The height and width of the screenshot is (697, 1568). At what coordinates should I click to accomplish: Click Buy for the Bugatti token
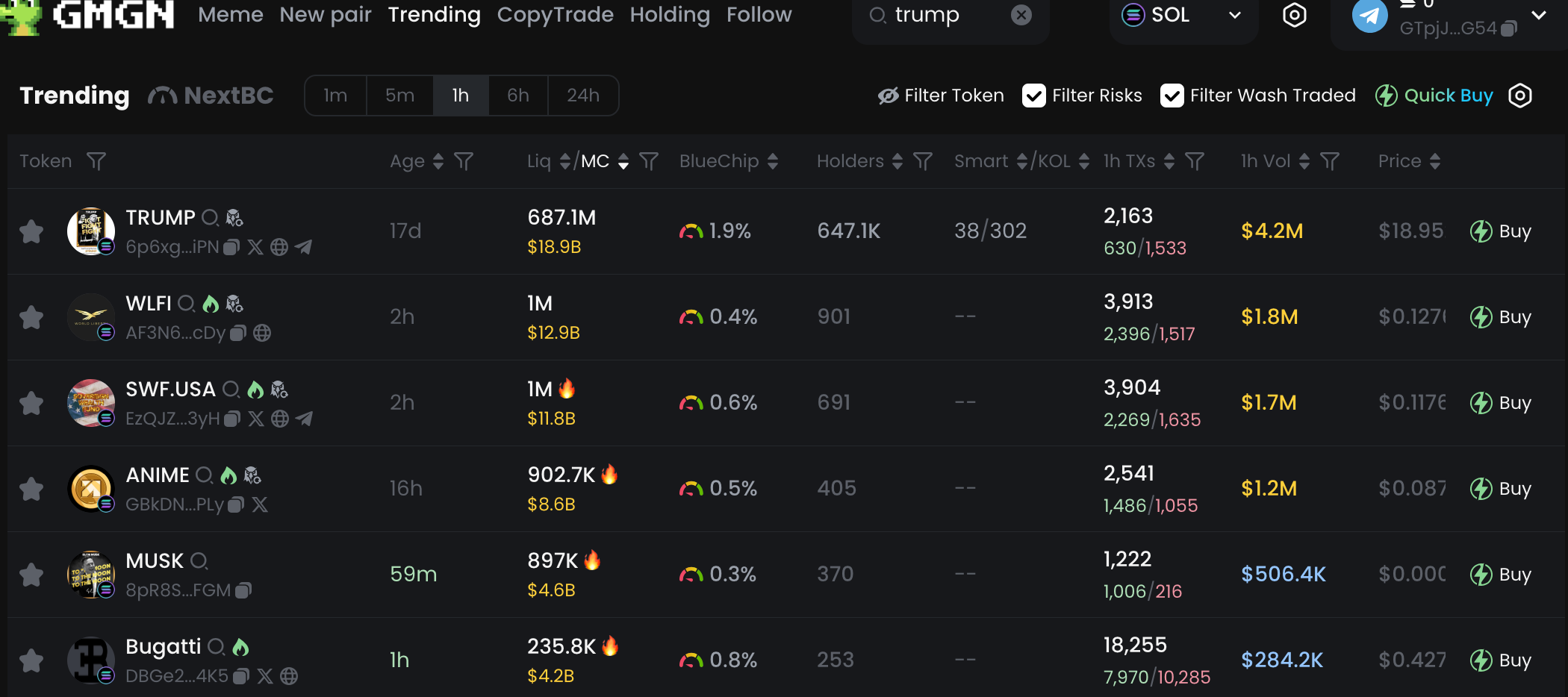coord(1501,660)
